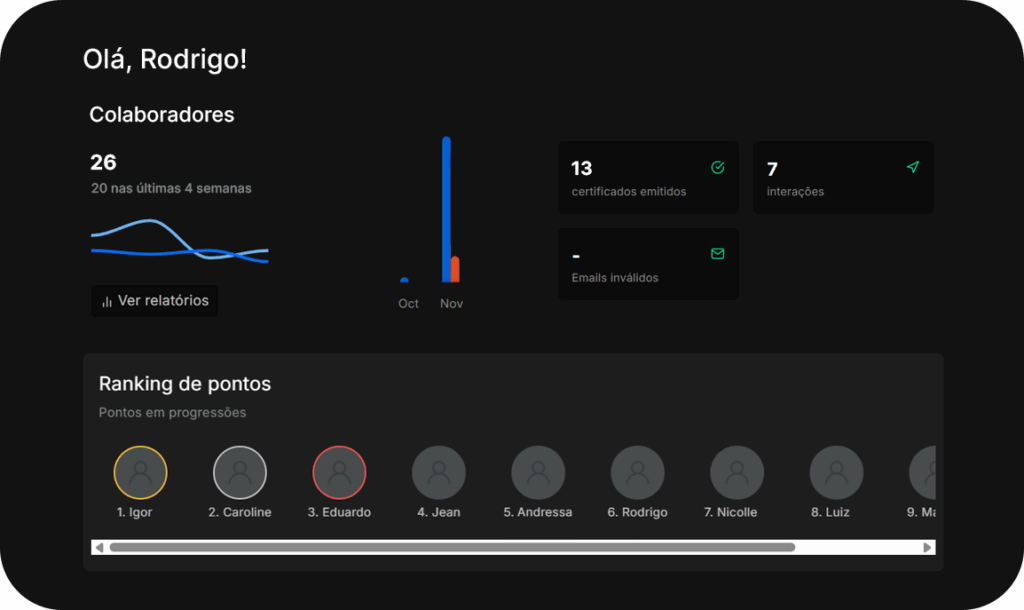The height and width of the screenshot is (610, 1024).
Task: Select Andressa's avatar in ranking
Action: tap(538, 473)
